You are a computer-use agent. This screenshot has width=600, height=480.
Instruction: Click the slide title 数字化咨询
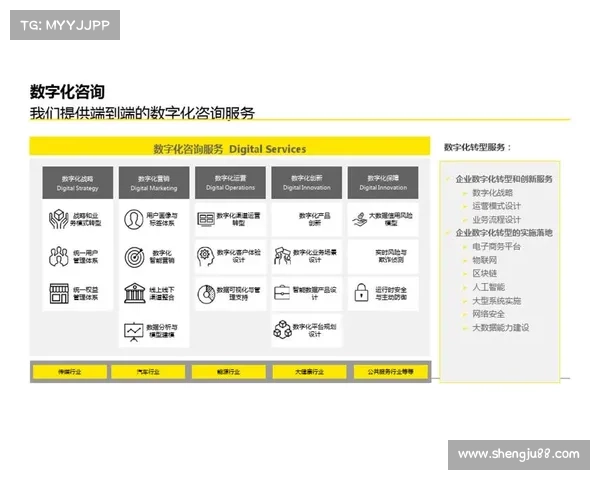coord(67,92)
